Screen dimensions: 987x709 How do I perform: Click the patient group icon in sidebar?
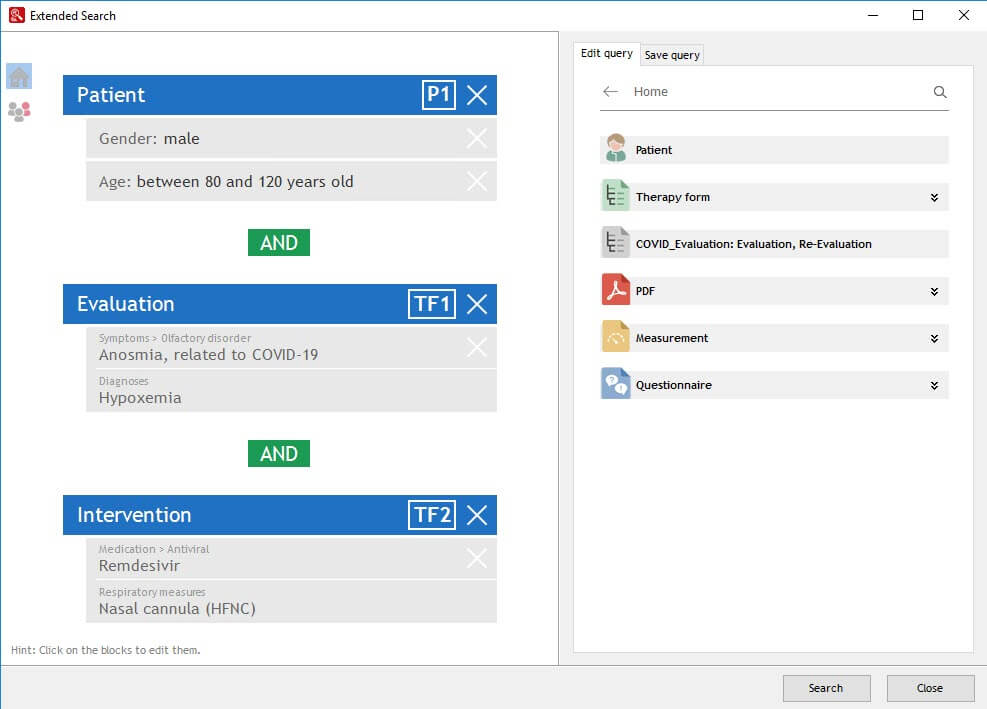click(19, 111)
